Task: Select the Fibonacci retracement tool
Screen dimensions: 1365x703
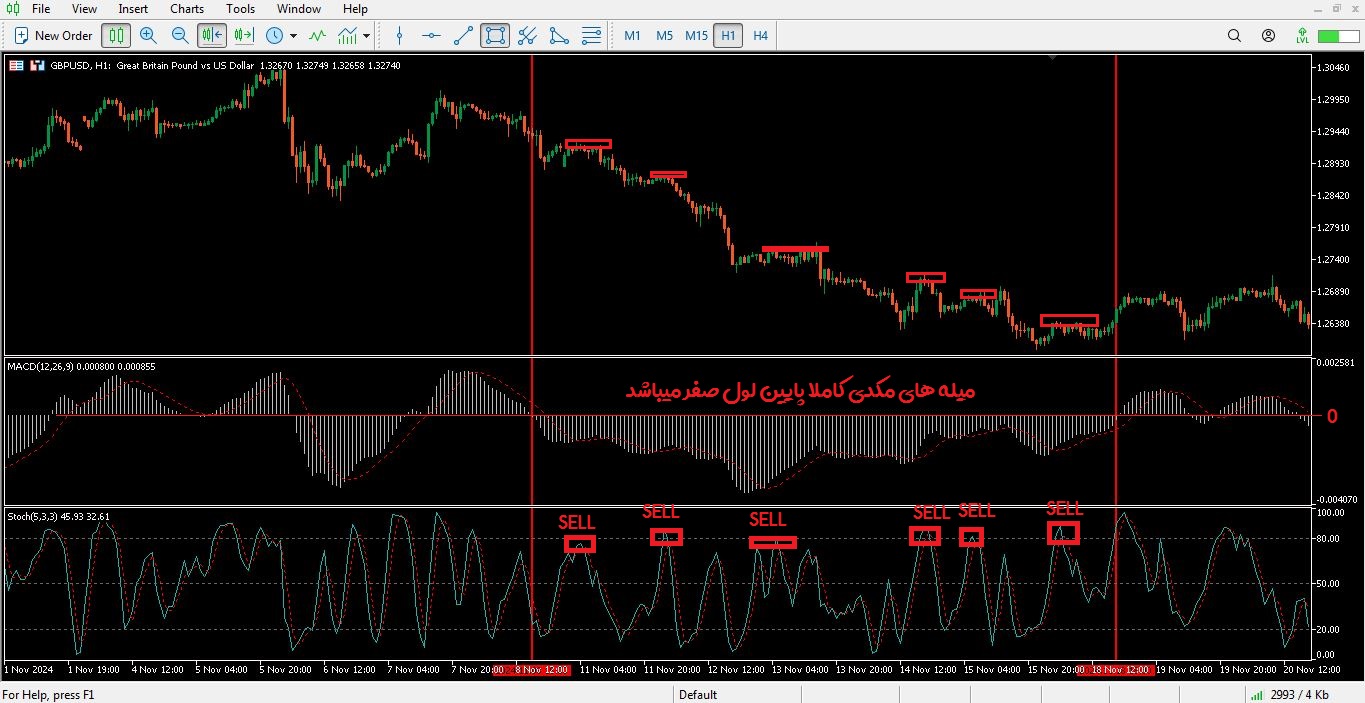Action: click(x=591, y=36)
